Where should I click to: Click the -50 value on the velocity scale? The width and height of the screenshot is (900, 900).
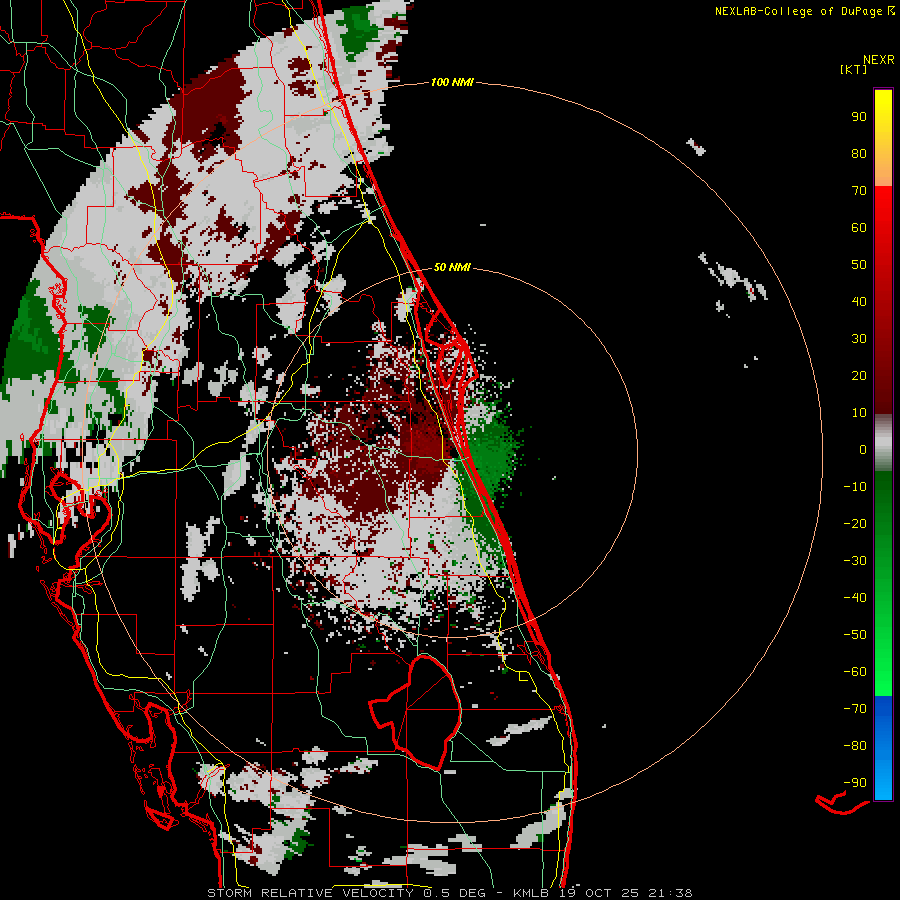point(855,635)
